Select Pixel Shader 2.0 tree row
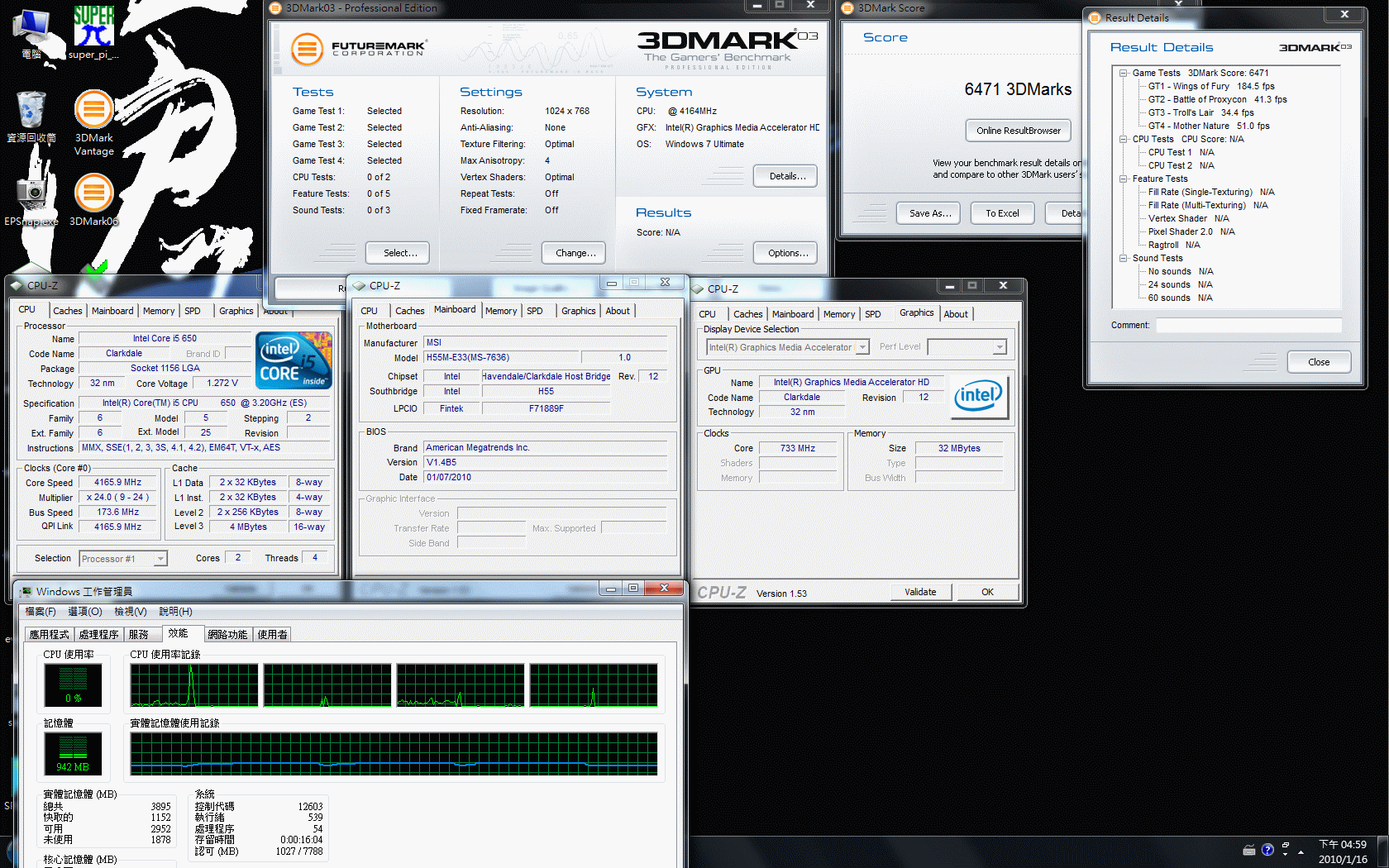This screenshot has width=1389, height=868. click(1191, 231)
